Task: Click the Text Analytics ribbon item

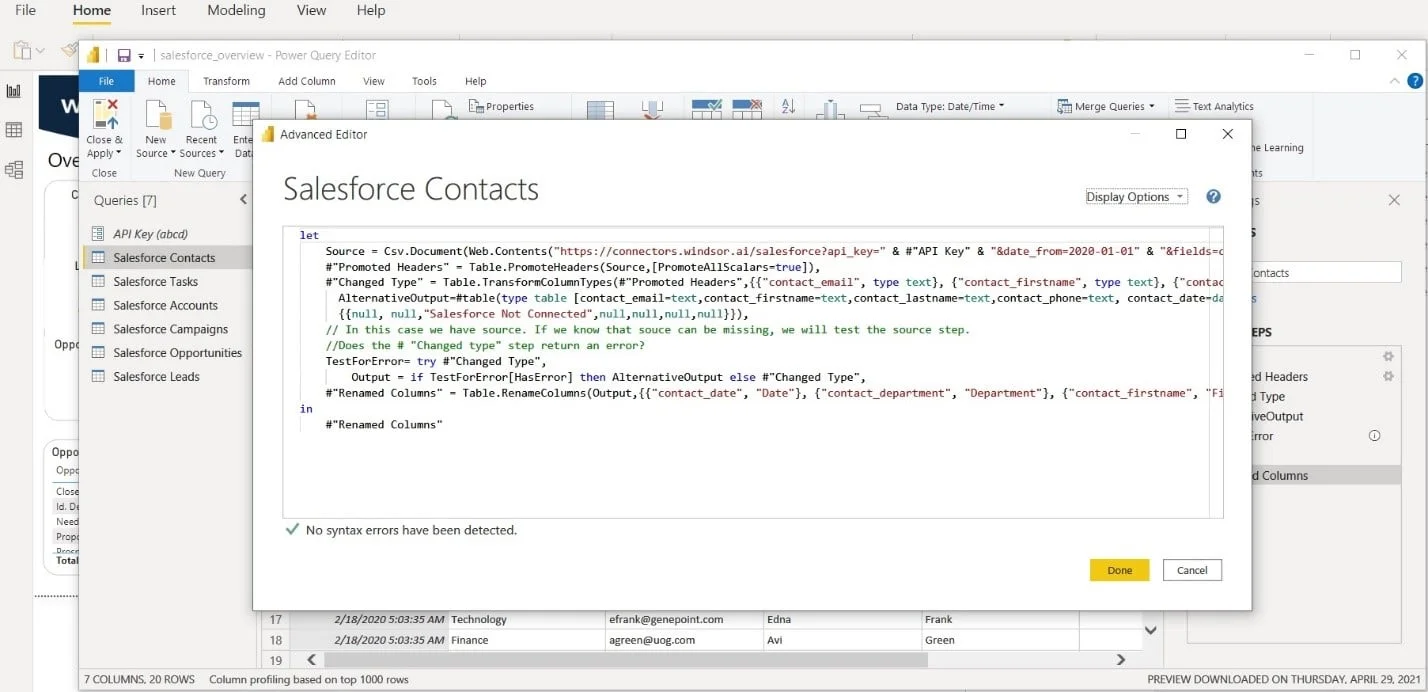Action: pyautogui.click(x=1214, y=106)
